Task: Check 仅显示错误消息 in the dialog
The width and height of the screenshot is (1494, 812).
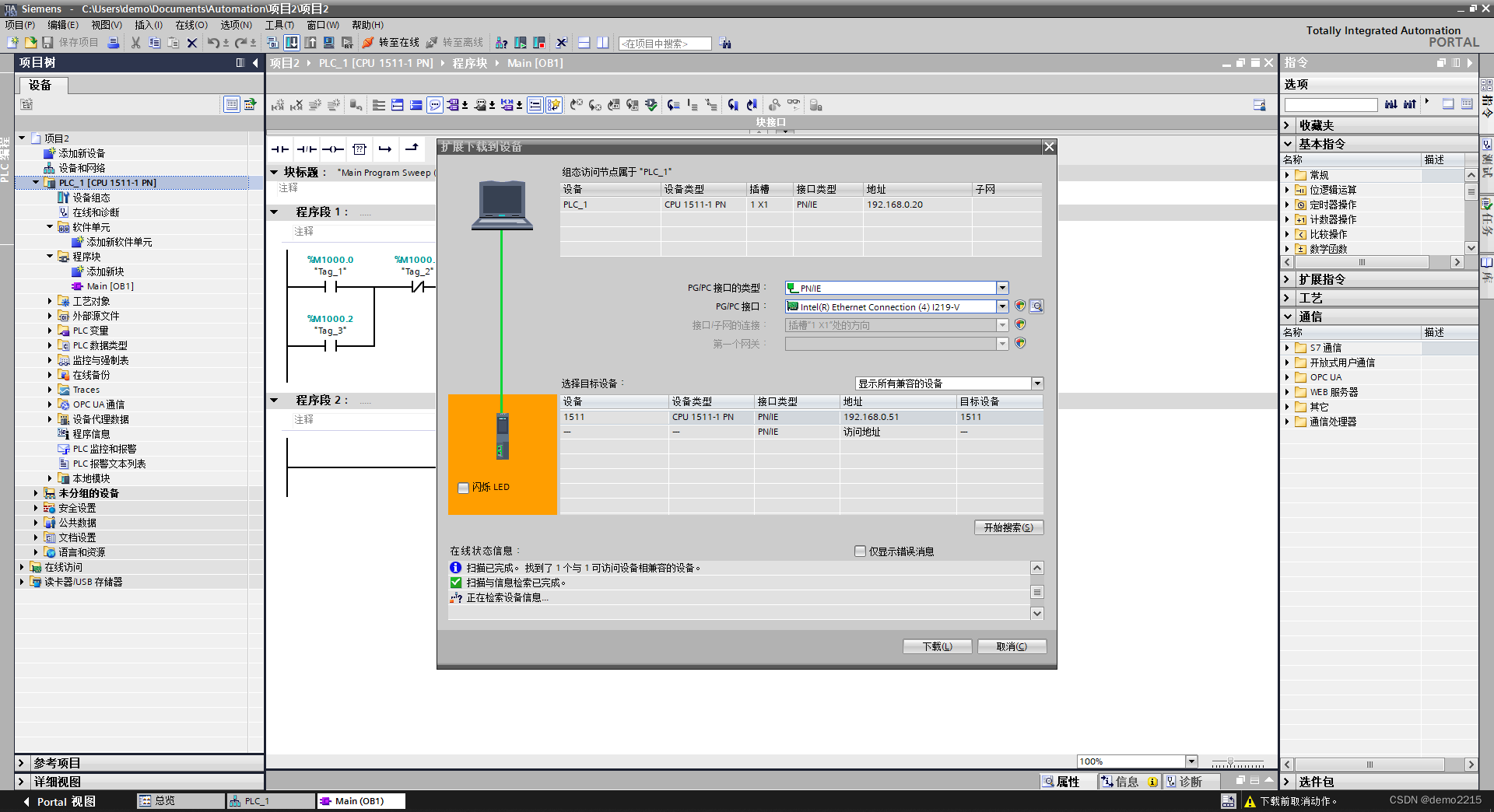Action: (860, 551)
